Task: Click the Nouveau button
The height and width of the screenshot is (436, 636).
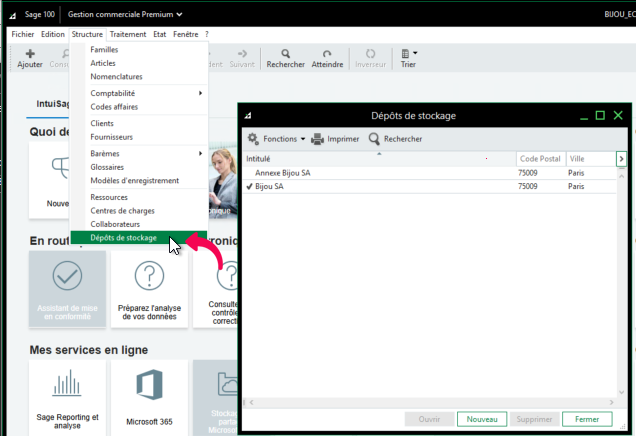Action: point(482,419)
